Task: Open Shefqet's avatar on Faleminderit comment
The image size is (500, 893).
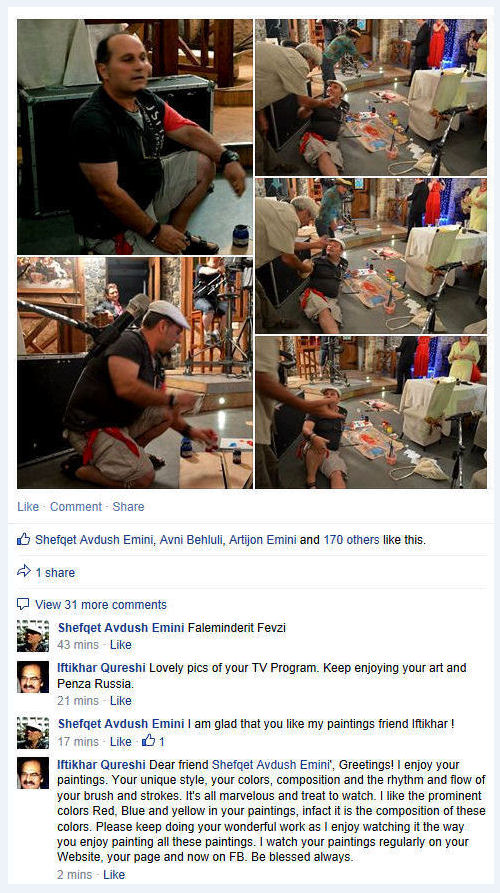Action: (x=33, y=636)
